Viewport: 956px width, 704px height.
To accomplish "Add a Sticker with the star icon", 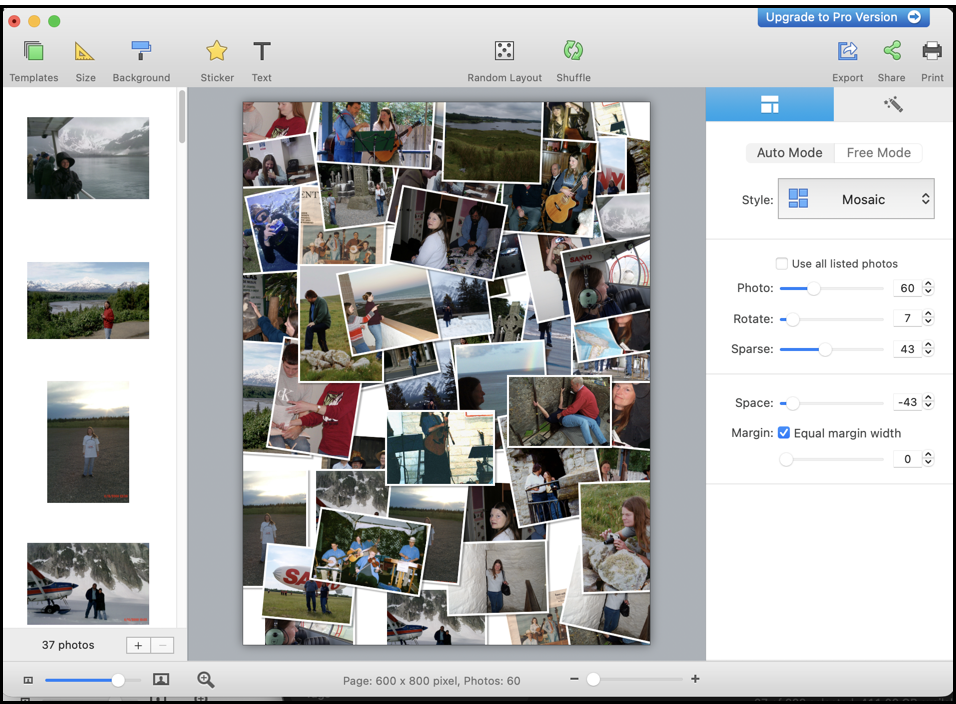I will [217, 60].
